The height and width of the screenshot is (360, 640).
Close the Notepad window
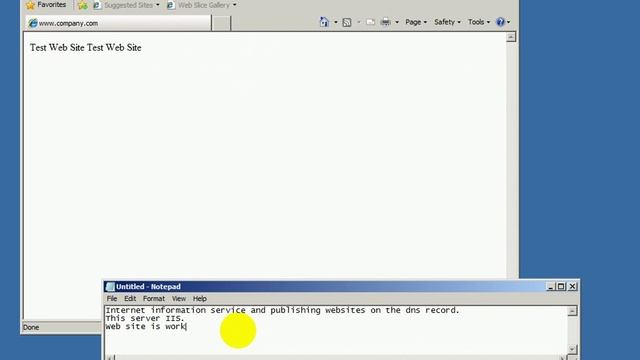[573, 287]
